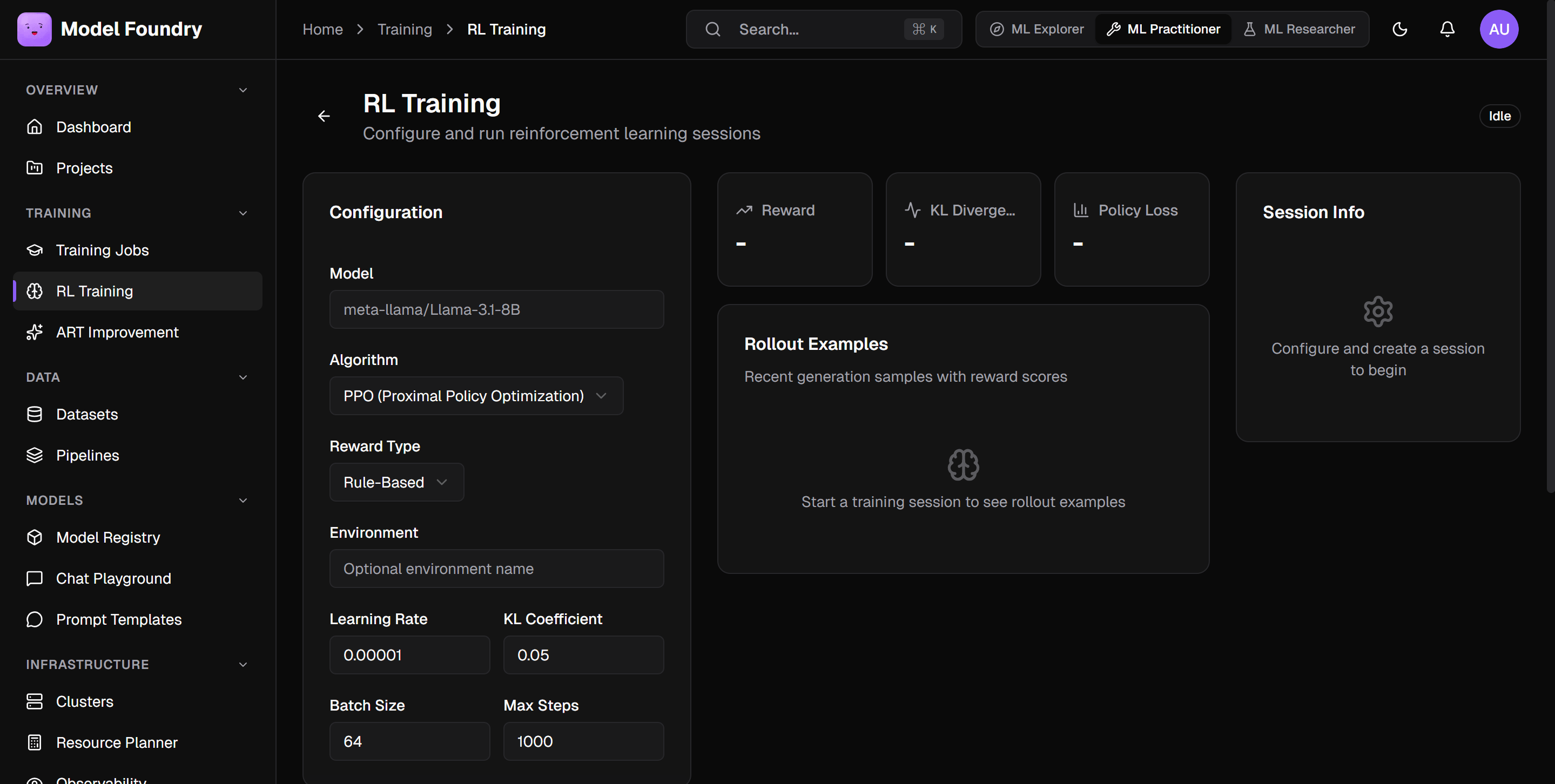Click the ML Explorer compass icon
1555x784 pixels.
(997, 29)
